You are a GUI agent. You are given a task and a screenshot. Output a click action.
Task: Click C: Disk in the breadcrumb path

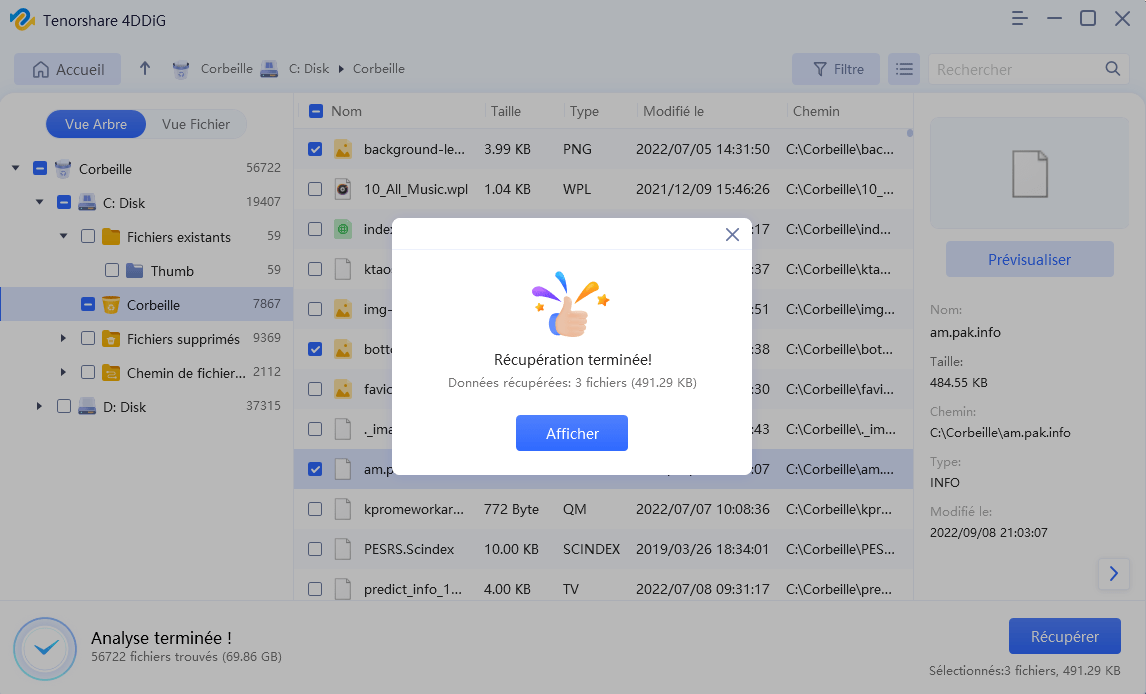click(308, 69)
